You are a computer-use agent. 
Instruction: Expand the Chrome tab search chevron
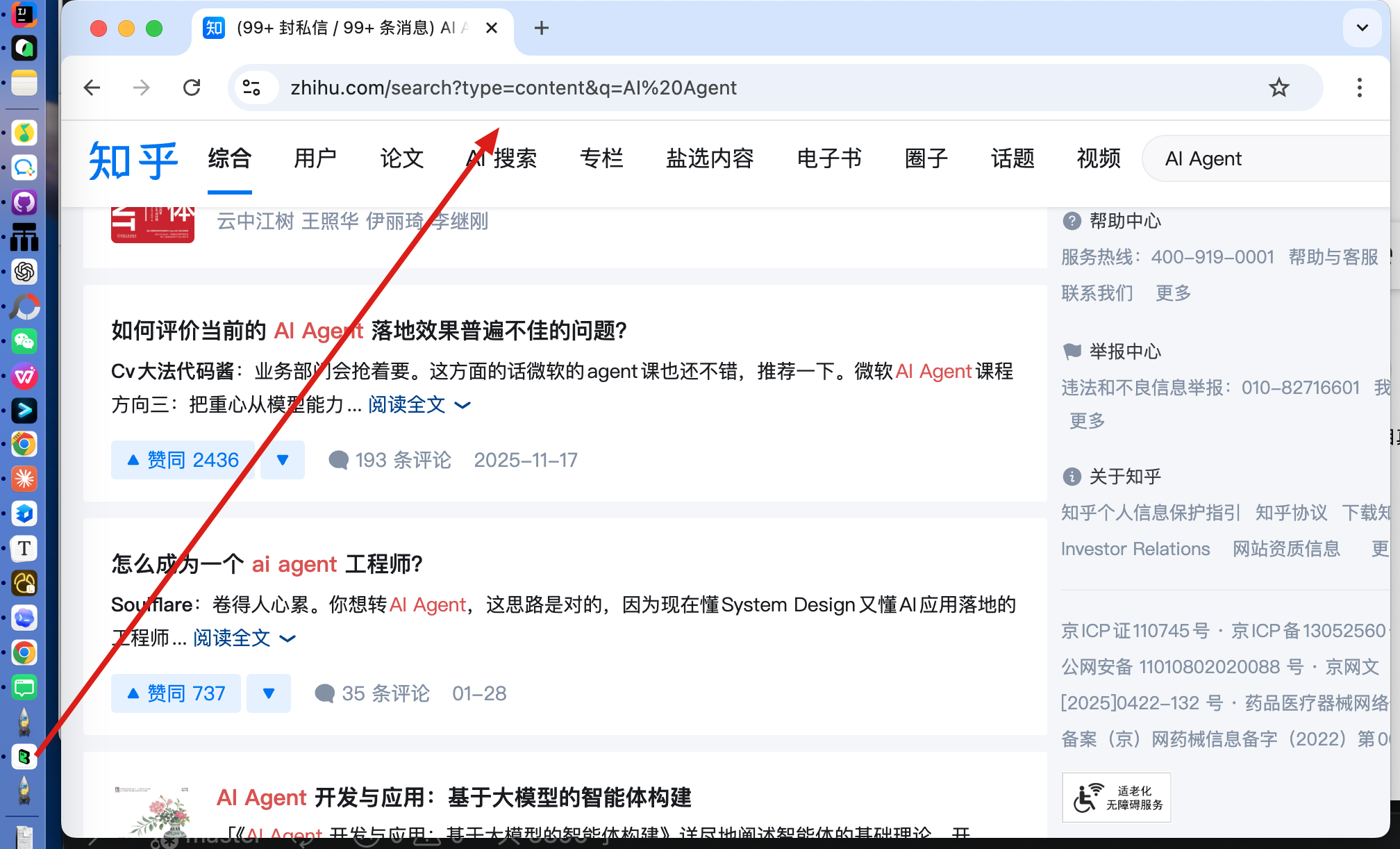(x=1362, y=28)
